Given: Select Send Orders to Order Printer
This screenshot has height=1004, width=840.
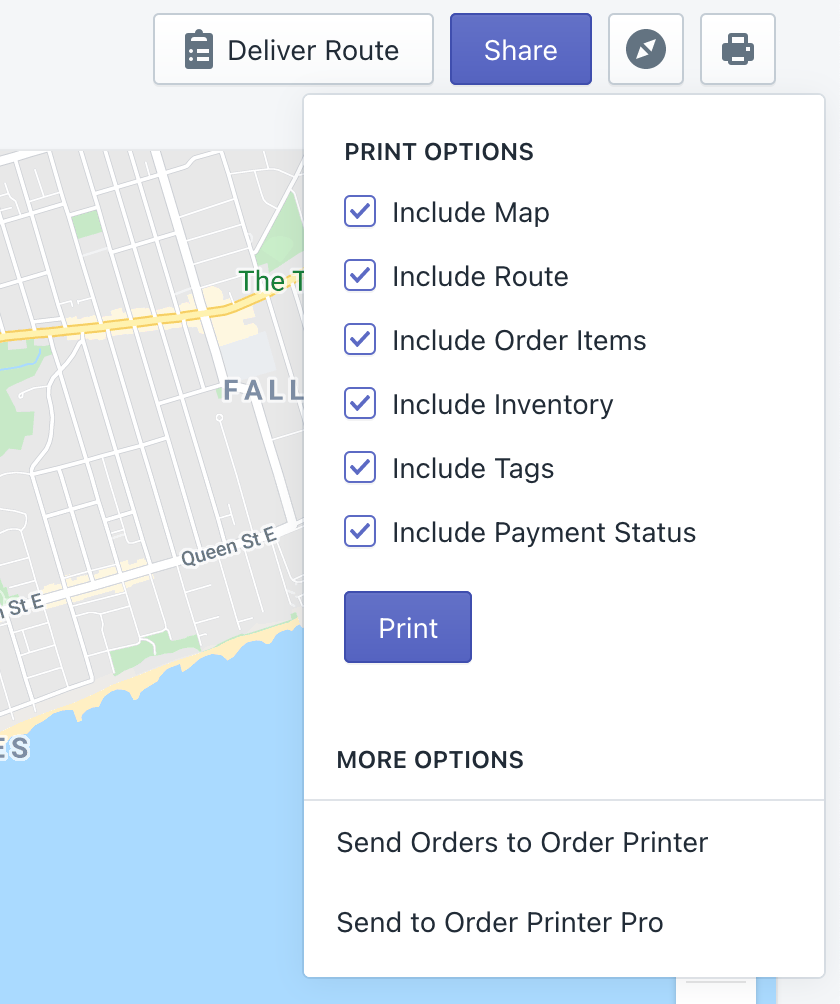Looking at the screenshot, I should point(522,842).
